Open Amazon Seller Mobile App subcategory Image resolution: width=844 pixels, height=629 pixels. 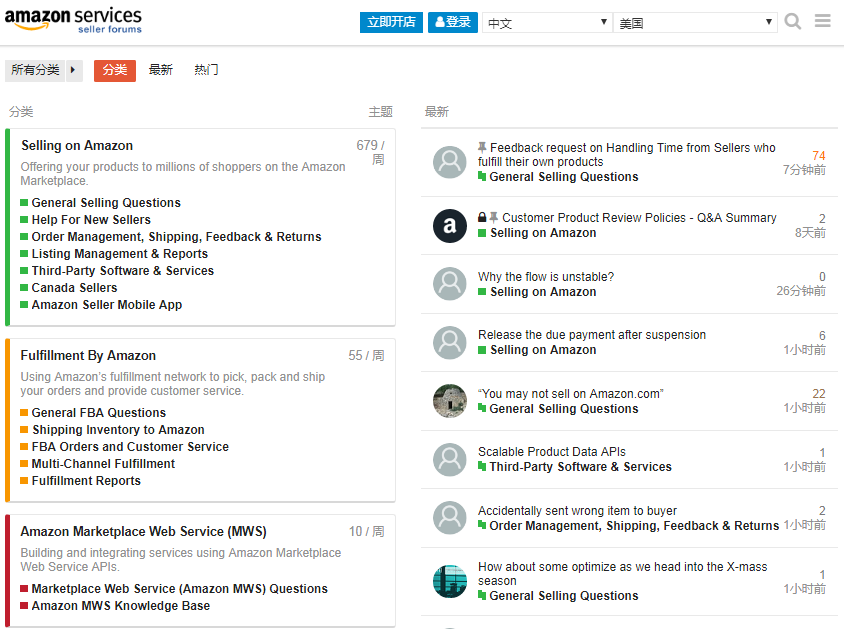107,305
